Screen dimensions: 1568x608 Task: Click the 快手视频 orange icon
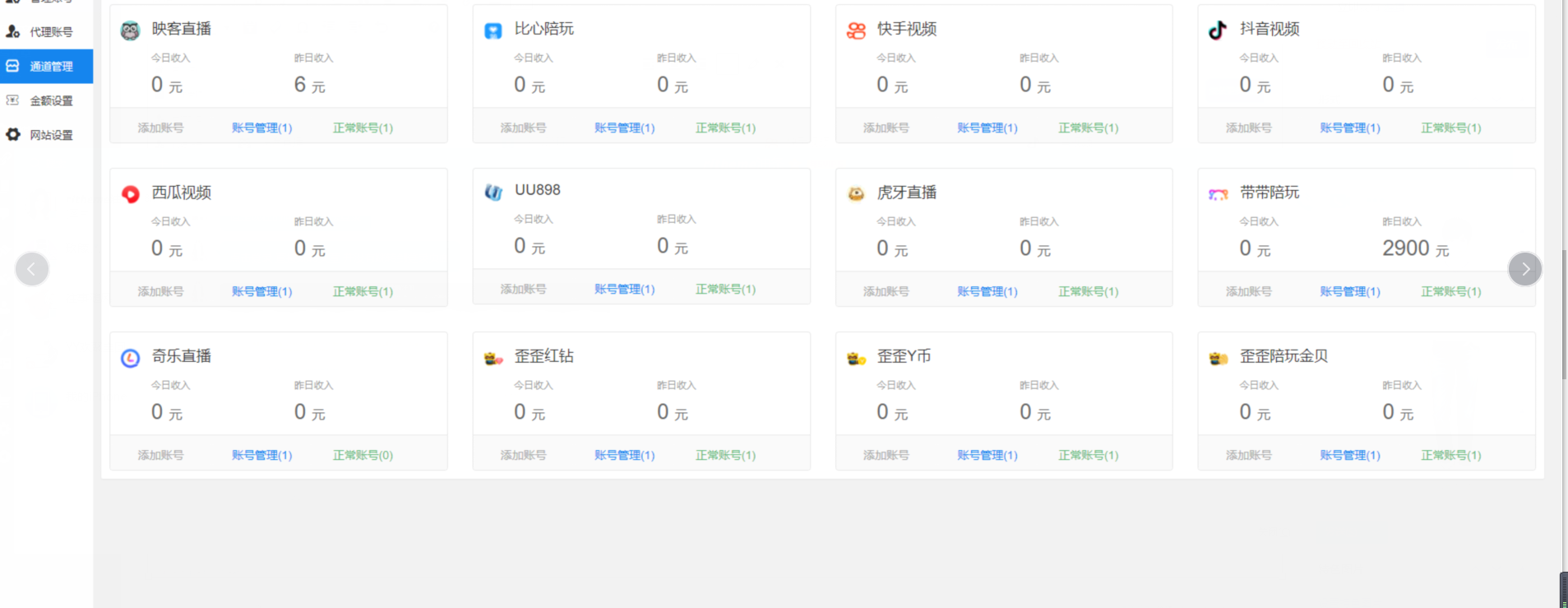(x=856, y=30)
